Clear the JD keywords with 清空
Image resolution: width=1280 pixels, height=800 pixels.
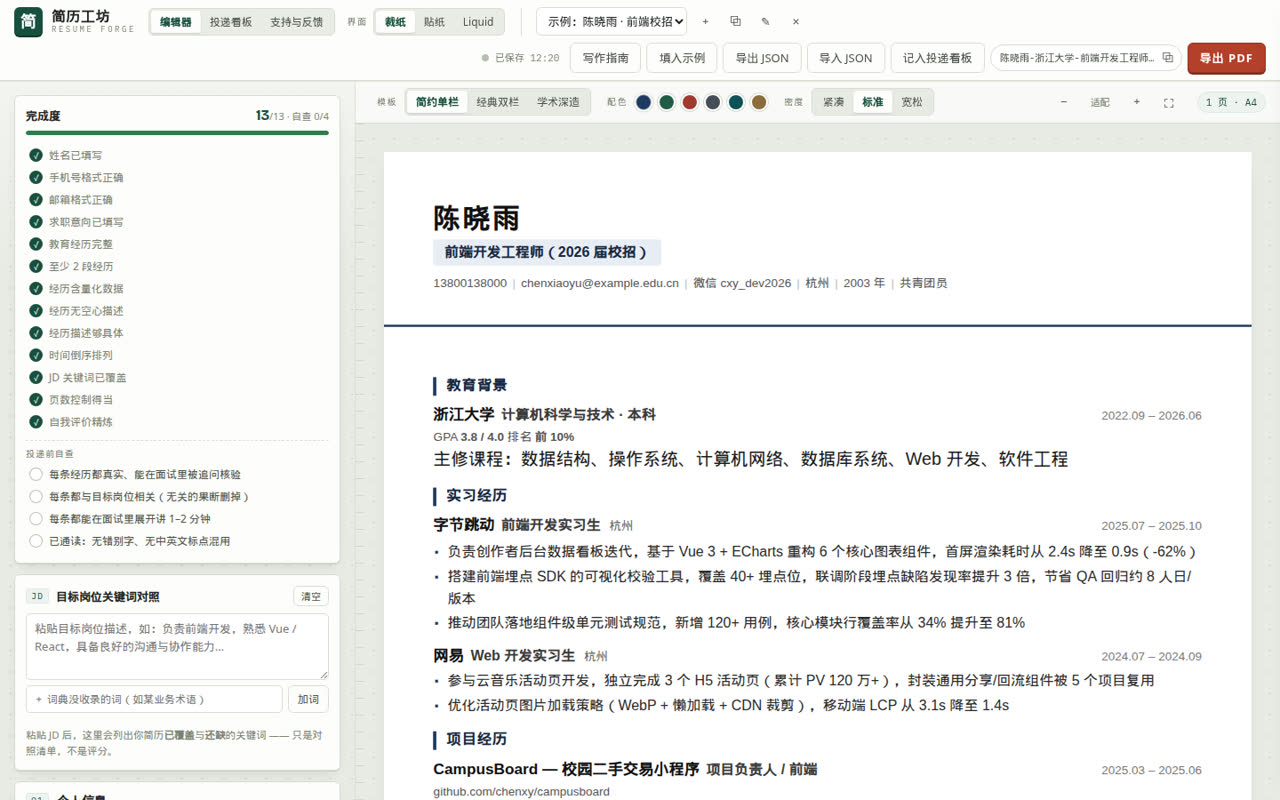311,597
